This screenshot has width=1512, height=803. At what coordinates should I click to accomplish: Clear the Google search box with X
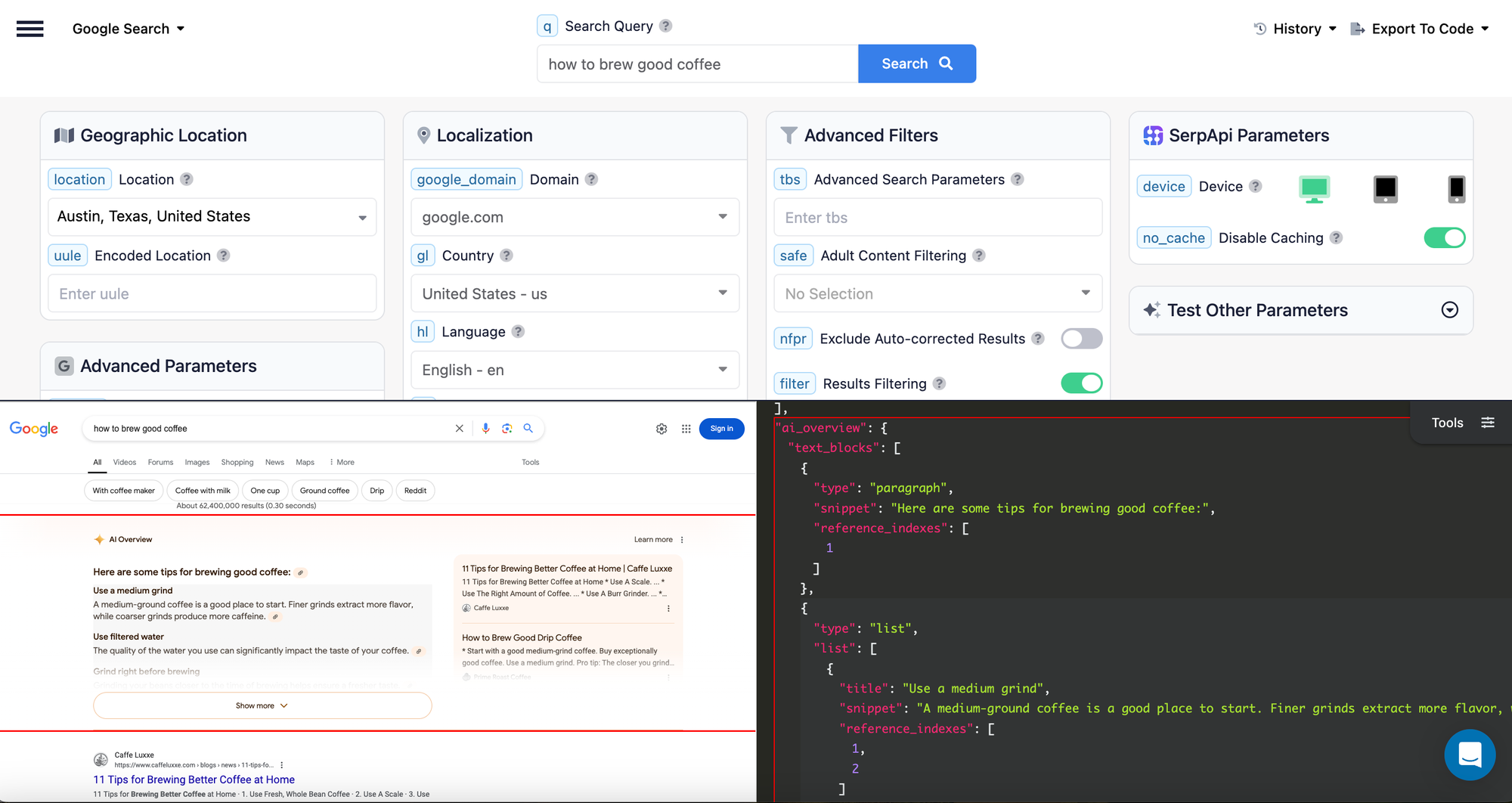tap(459, 429)
